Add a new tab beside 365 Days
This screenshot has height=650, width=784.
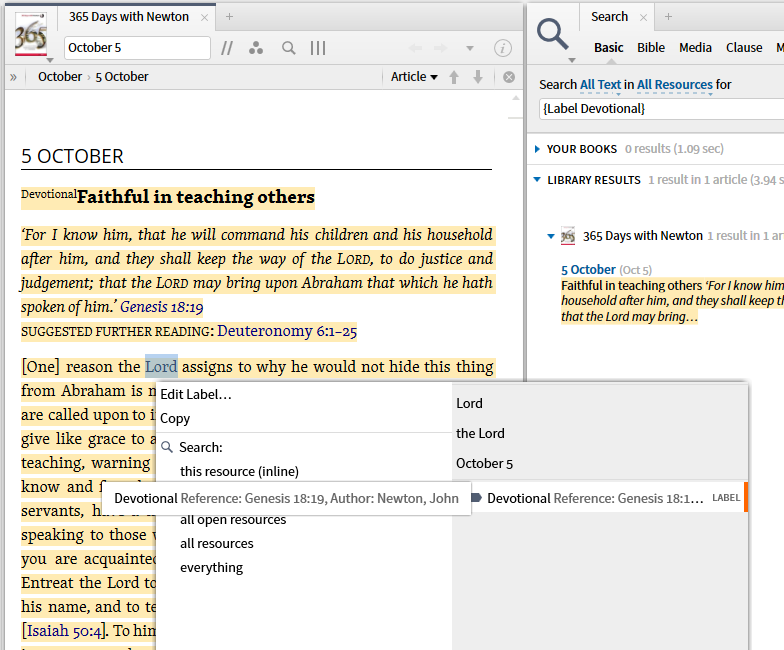pos(230,16)
